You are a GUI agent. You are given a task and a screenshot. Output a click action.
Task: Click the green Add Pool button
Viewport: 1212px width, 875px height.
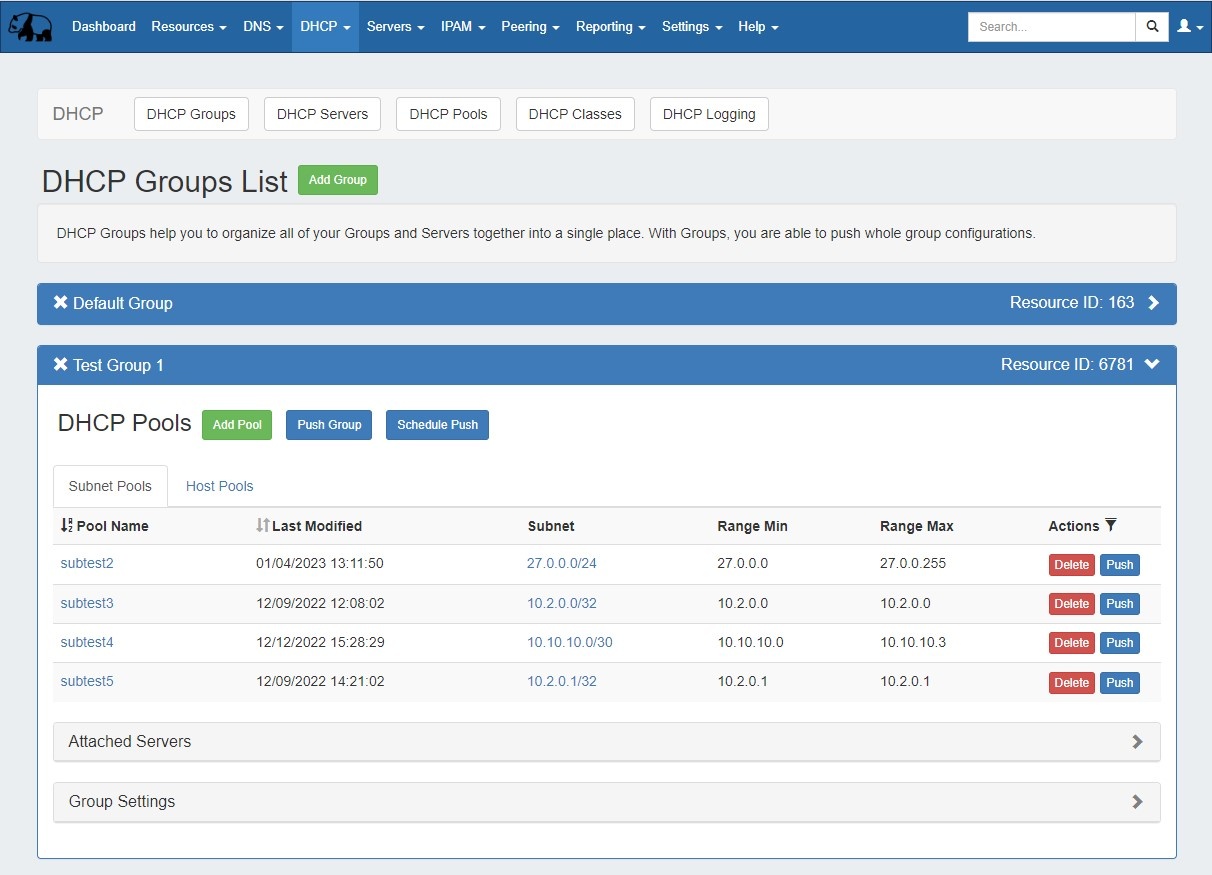(237, 425)
